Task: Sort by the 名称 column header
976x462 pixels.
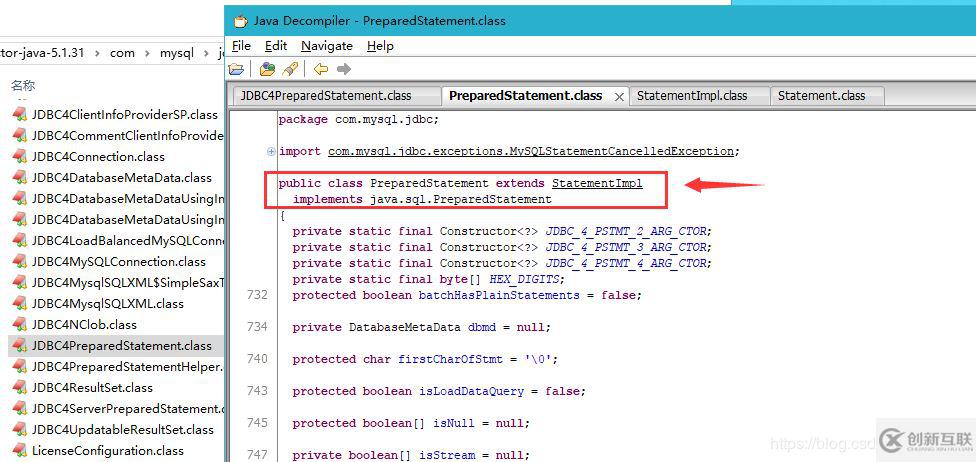Action: [x=23, y=86]
